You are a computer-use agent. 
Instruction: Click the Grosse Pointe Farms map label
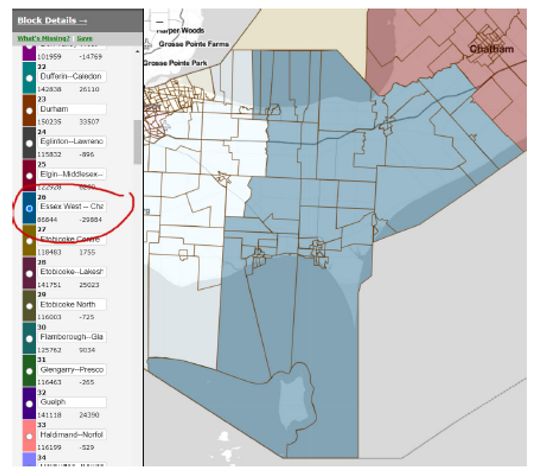pos(194,44)
